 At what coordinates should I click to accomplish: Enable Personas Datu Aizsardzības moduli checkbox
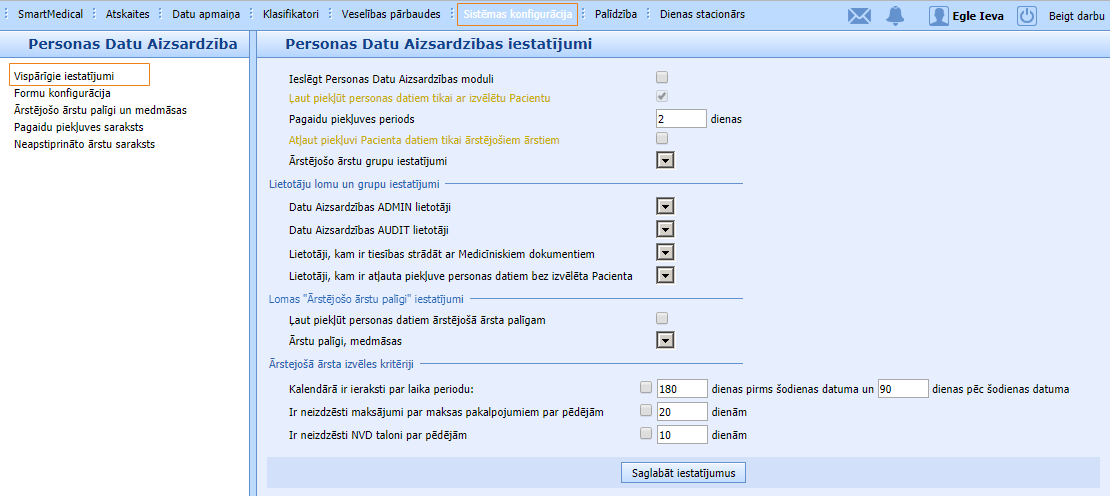pyautogui.click(x=661, y=77)
